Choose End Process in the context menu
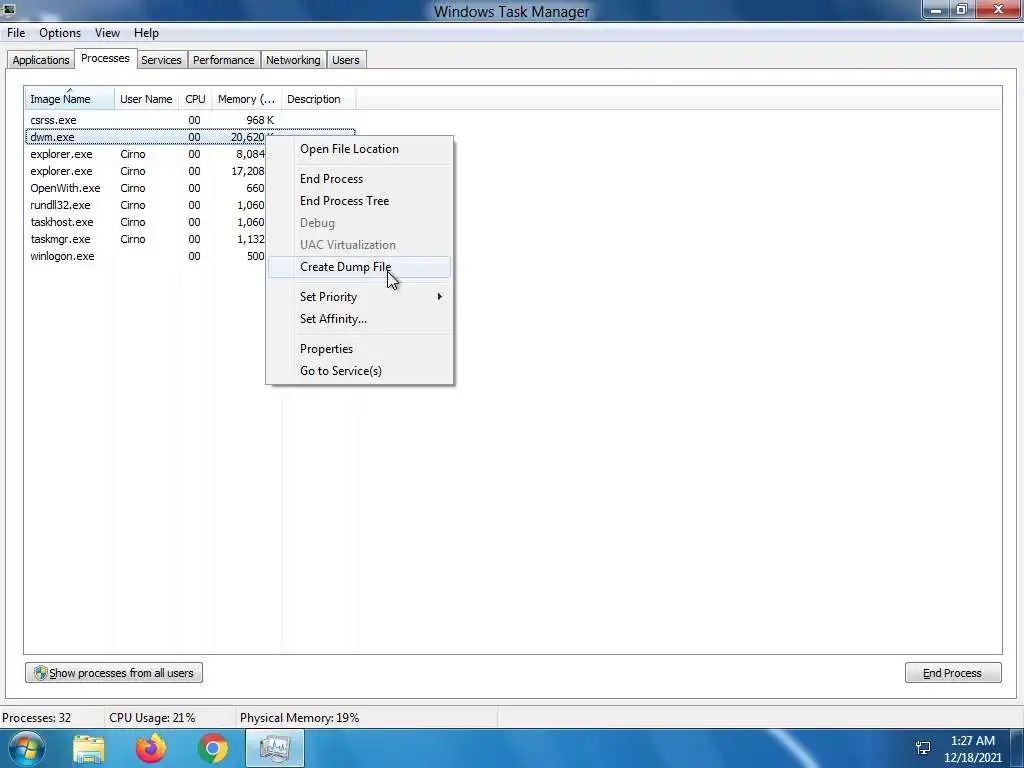Screen dimensions: 1024x768 359,179
